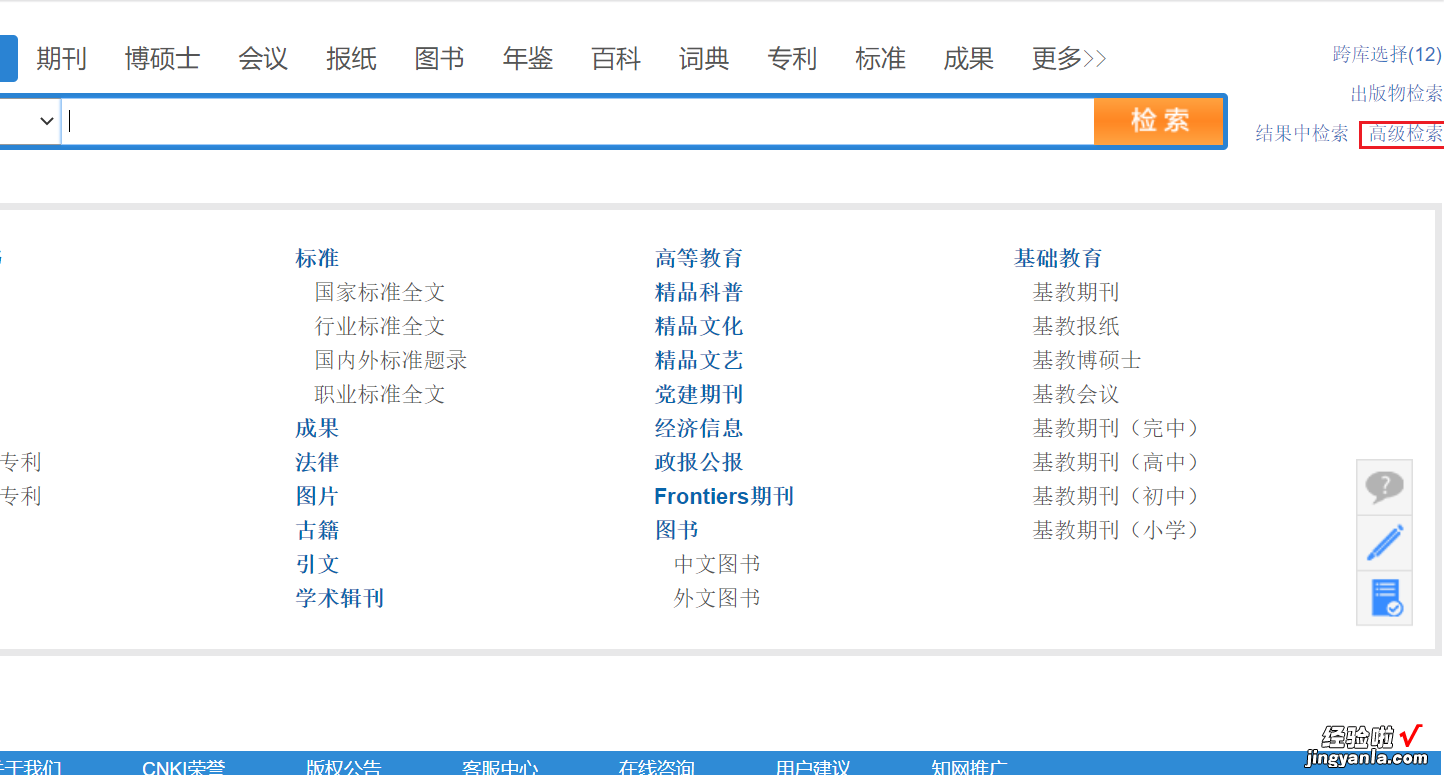Open 跨库选择(12) link
Screen dimensions: 1444x775
tap(1387, 54)
